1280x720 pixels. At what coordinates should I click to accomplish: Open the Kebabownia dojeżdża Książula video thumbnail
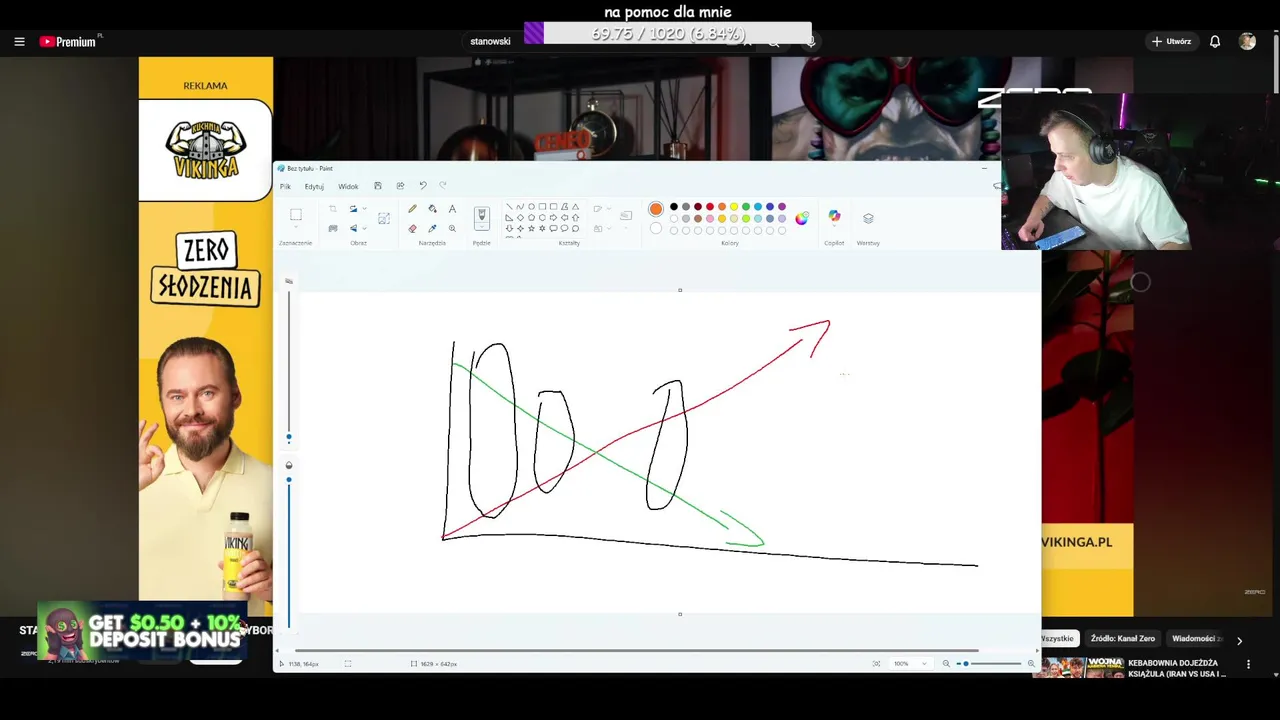(1078, 667)
